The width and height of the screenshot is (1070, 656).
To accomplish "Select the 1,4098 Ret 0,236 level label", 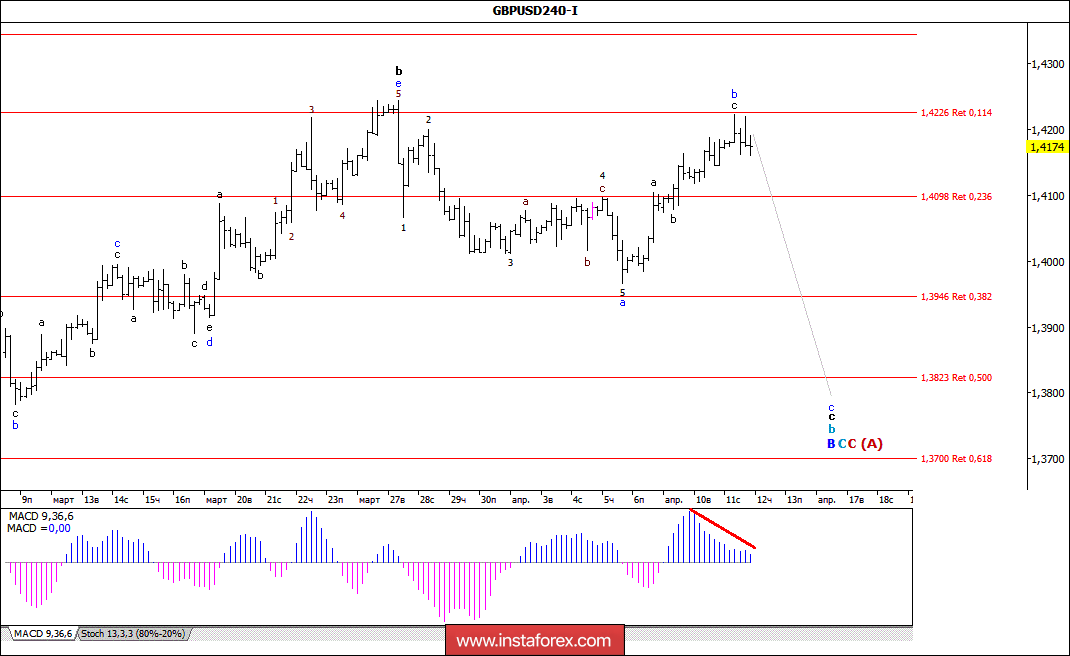I will coord(956,197).
